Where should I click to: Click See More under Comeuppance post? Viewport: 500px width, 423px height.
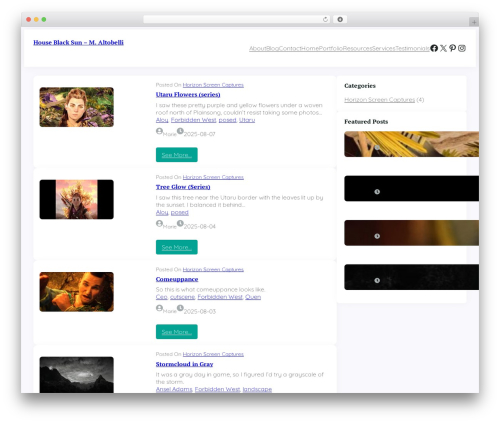pos(177,332)
